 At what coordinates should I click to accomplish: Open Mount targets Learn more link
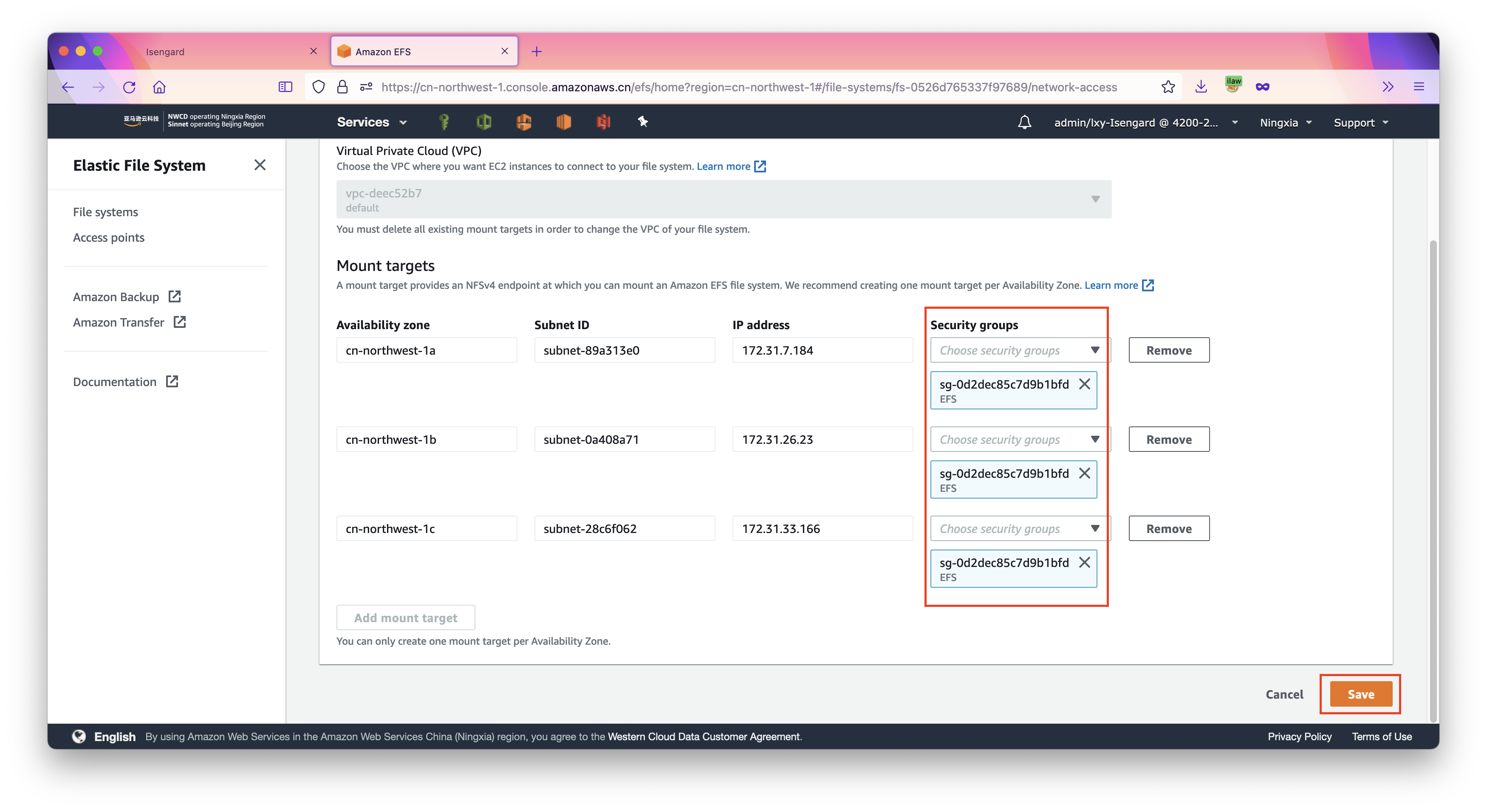pyautogui.click(x=1119, y=285)
